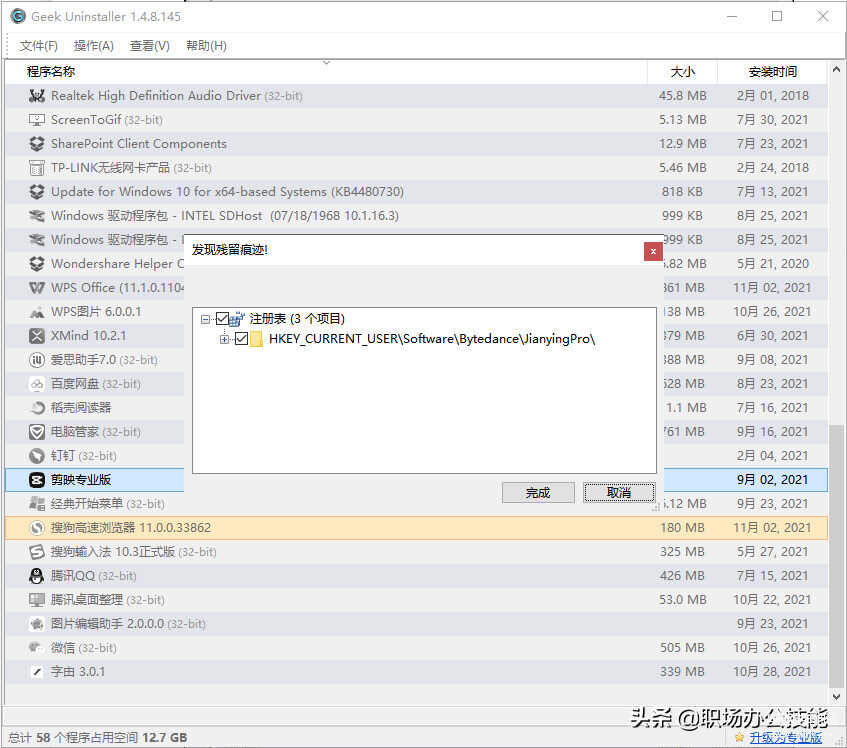Click the 剪映专业版 app icon
The width and height of the screenshot is (847, 748).
tap(37, 480)
